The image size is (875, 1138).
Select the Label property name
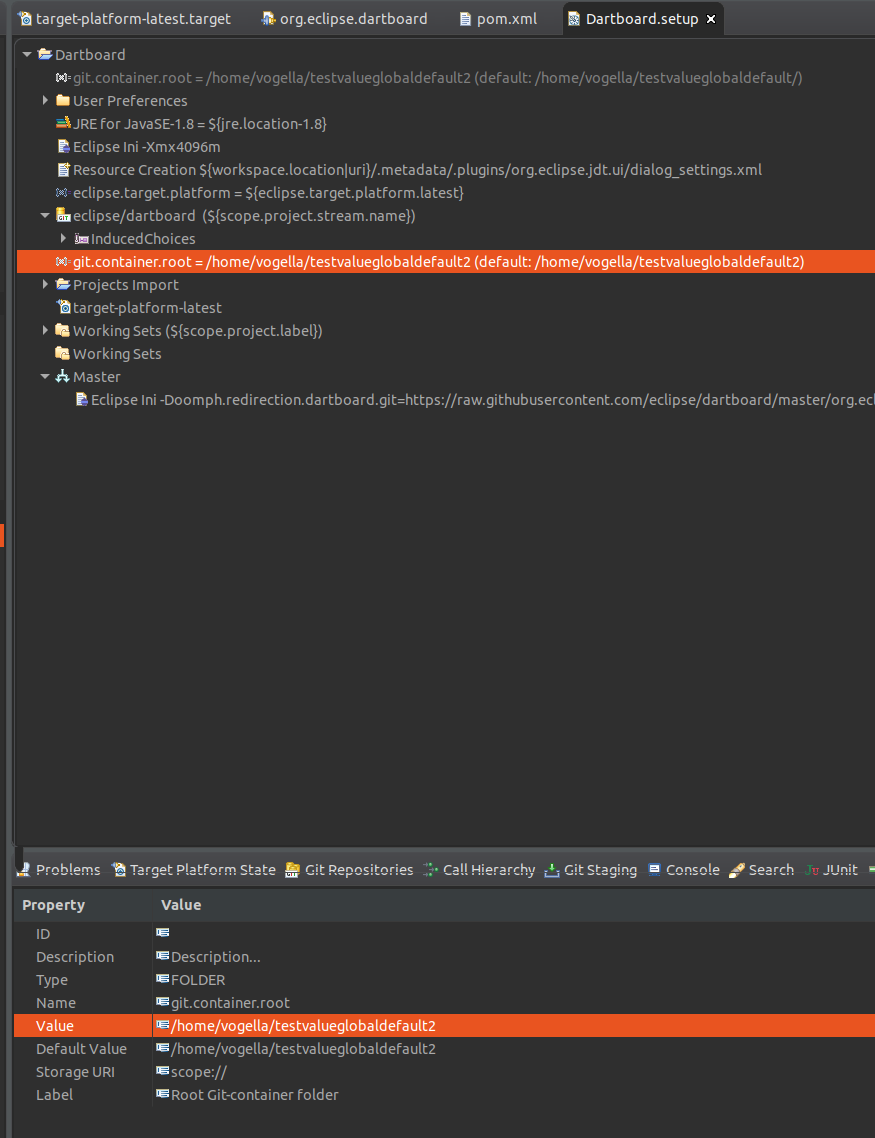(x=54, y=1094)
